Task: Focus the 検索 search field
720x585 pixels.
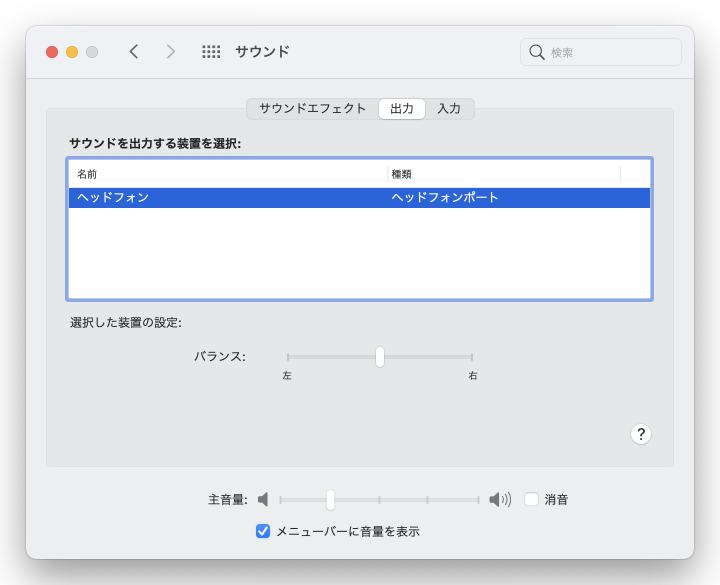Action: 601,52
